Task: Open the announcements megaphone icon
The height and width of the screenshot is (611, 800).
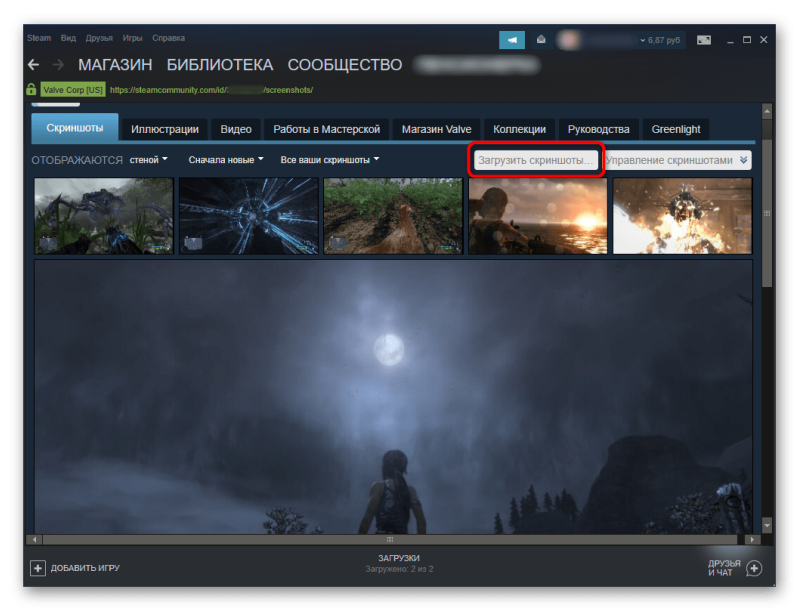Action: point(512,40)
